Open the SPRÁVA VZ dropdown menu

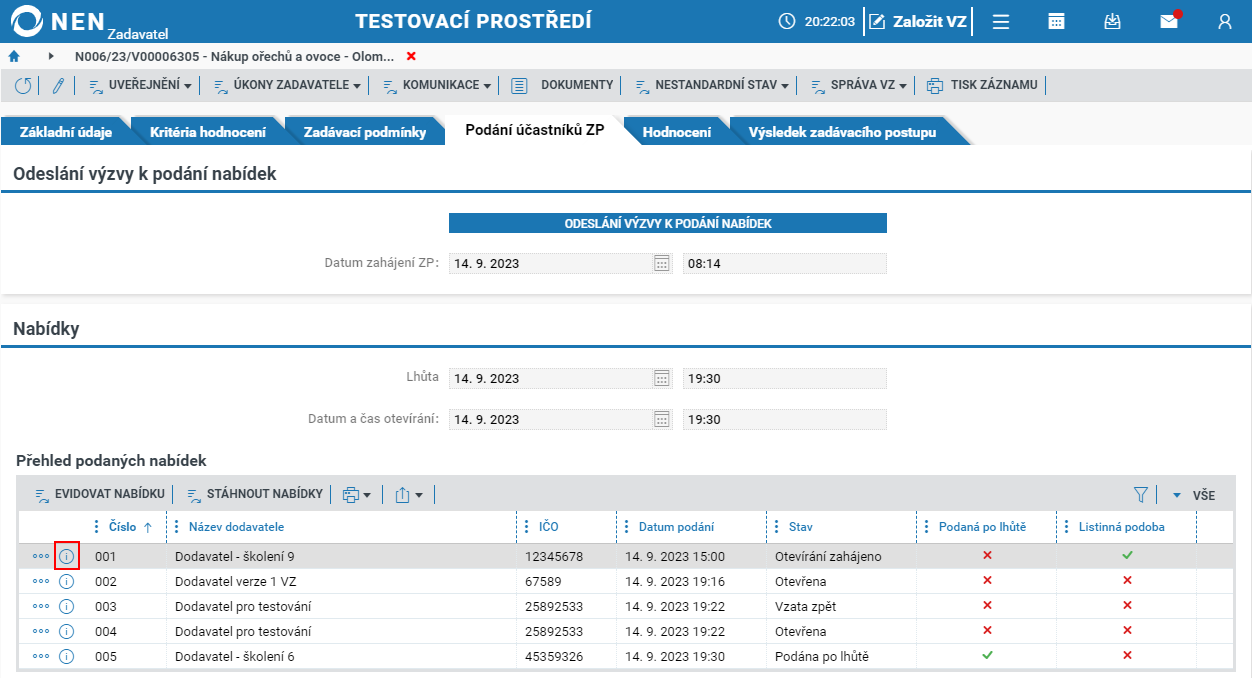pyautogui.click(x=858, y=85)
